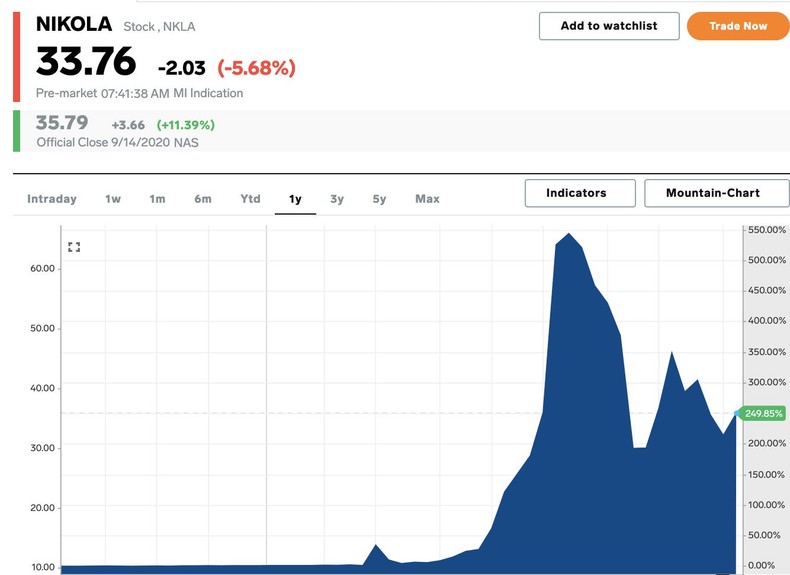Select the 5y time range
This screenshot has height=575, width=790.
tap(379, 199)
